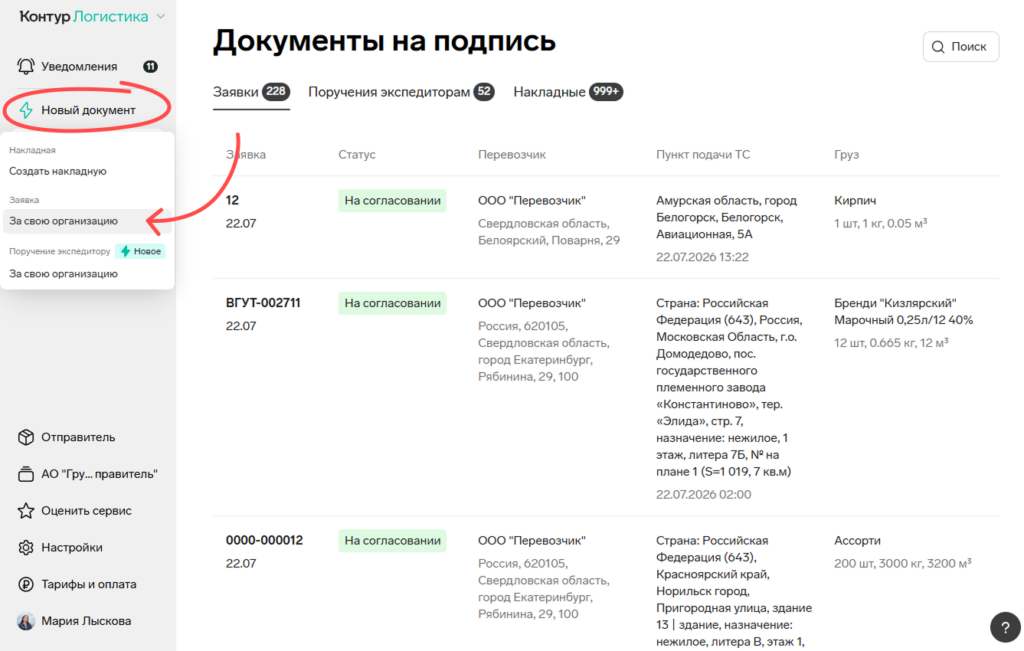This screenshot has width=1024, height=651.
Task: Click the gear icon beside Настройки
Action: click(x=25, y=547)
